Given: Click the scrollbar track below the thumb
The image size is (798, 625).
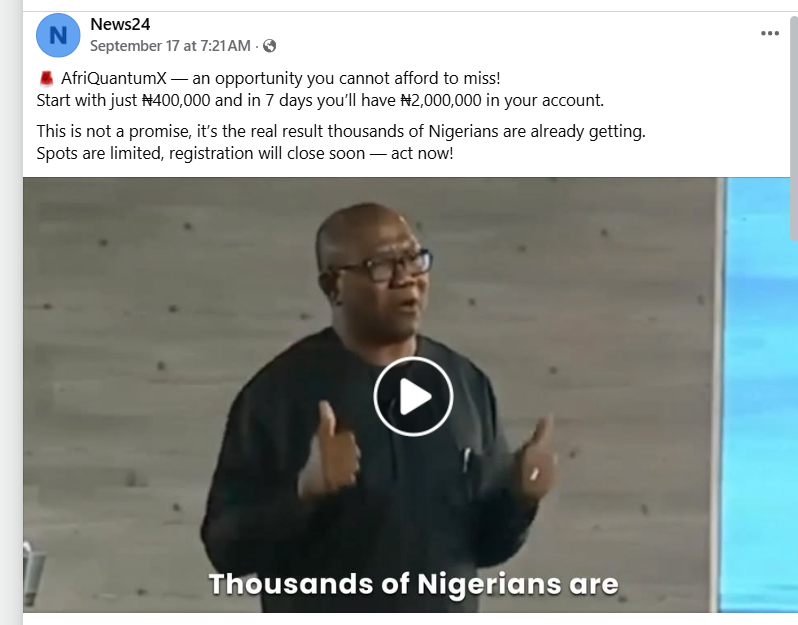Looking at the screenshot, I should pos(794,433).
